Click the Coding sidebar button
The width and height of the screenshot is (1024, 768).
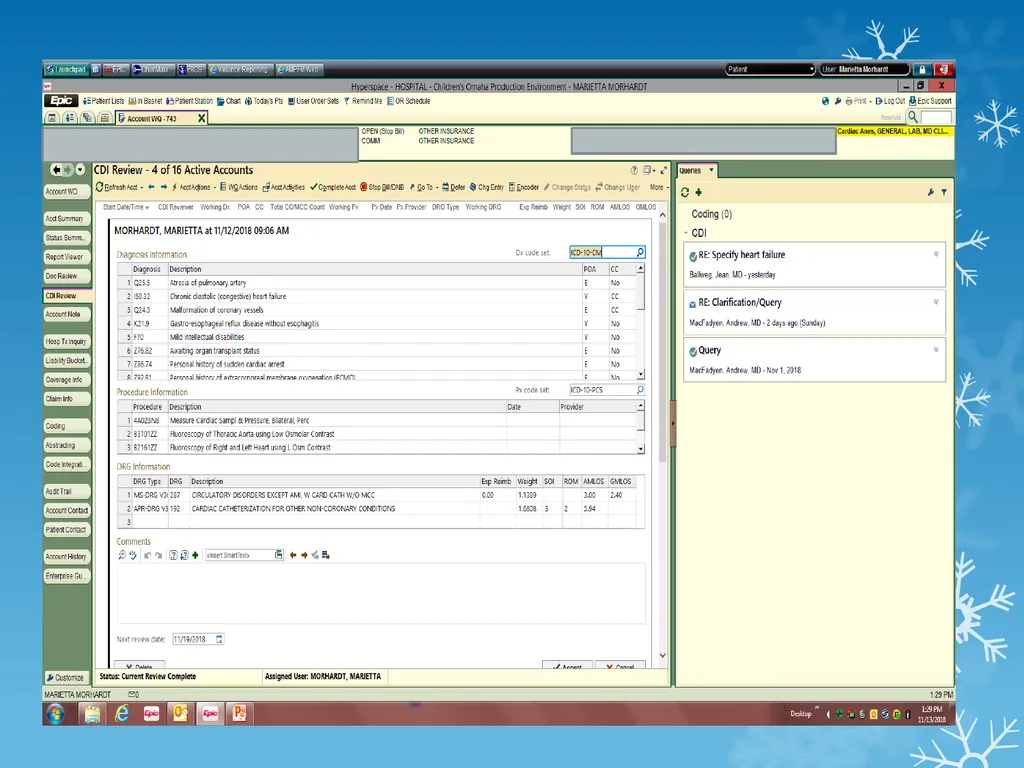(x=66, y=426)
